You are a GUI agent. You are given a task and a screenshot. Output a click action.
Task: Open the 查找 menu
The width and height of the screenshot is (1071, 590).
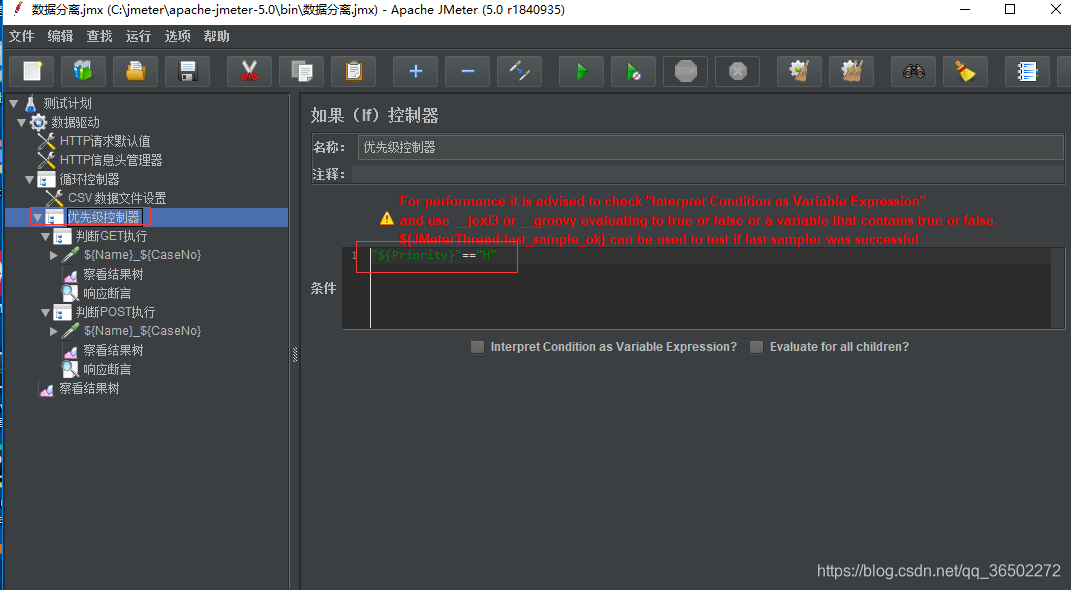(x=99, y=36)
